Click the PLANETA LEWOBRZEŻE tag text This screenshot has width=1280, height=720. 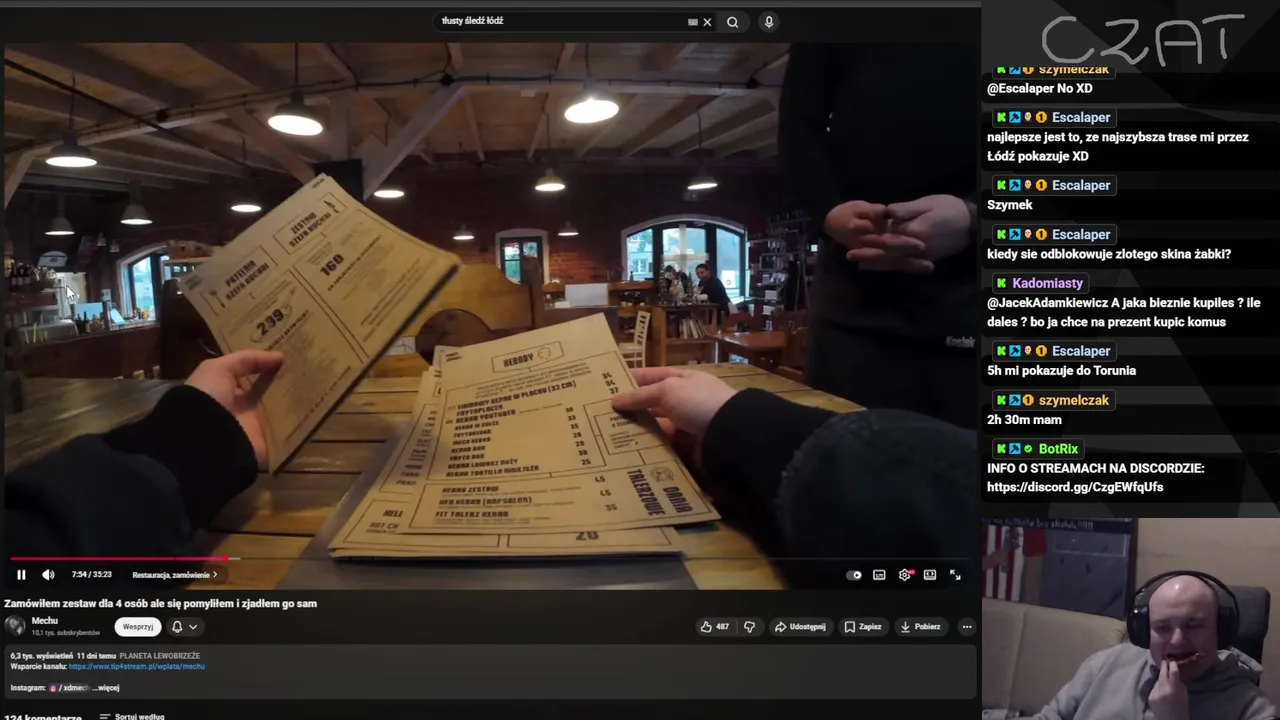(x=159, y=656)
